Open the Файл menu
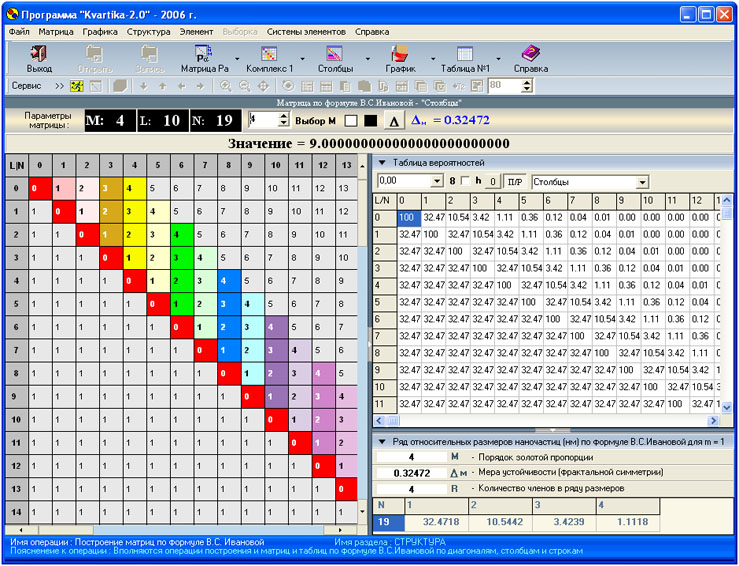This screenshot has height=566, width=739. [19, 32]
